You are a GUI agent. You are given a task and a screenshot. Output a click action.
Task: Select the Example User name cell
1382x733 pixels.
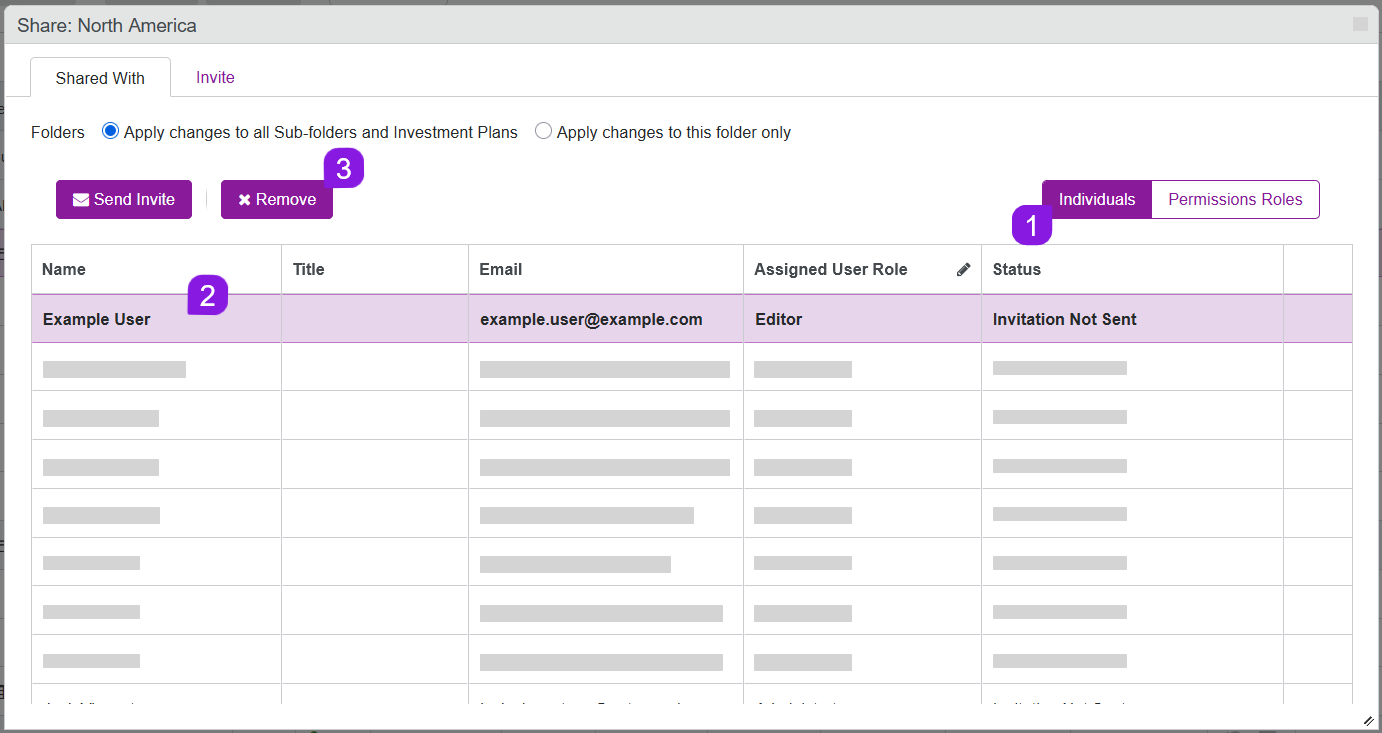tap(157, 319)
